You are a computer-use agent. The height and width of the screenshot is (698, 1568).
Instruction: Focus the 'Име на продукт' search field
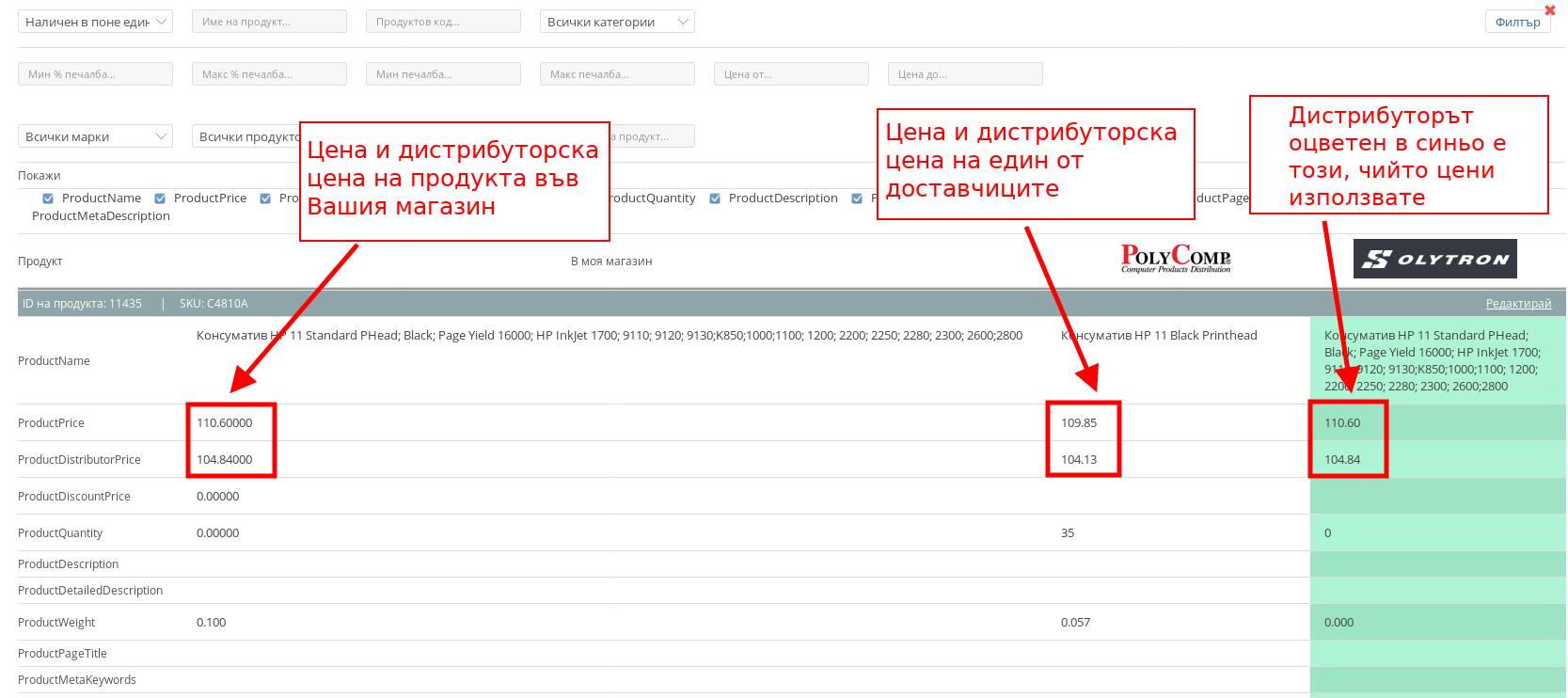click(269, 22)
